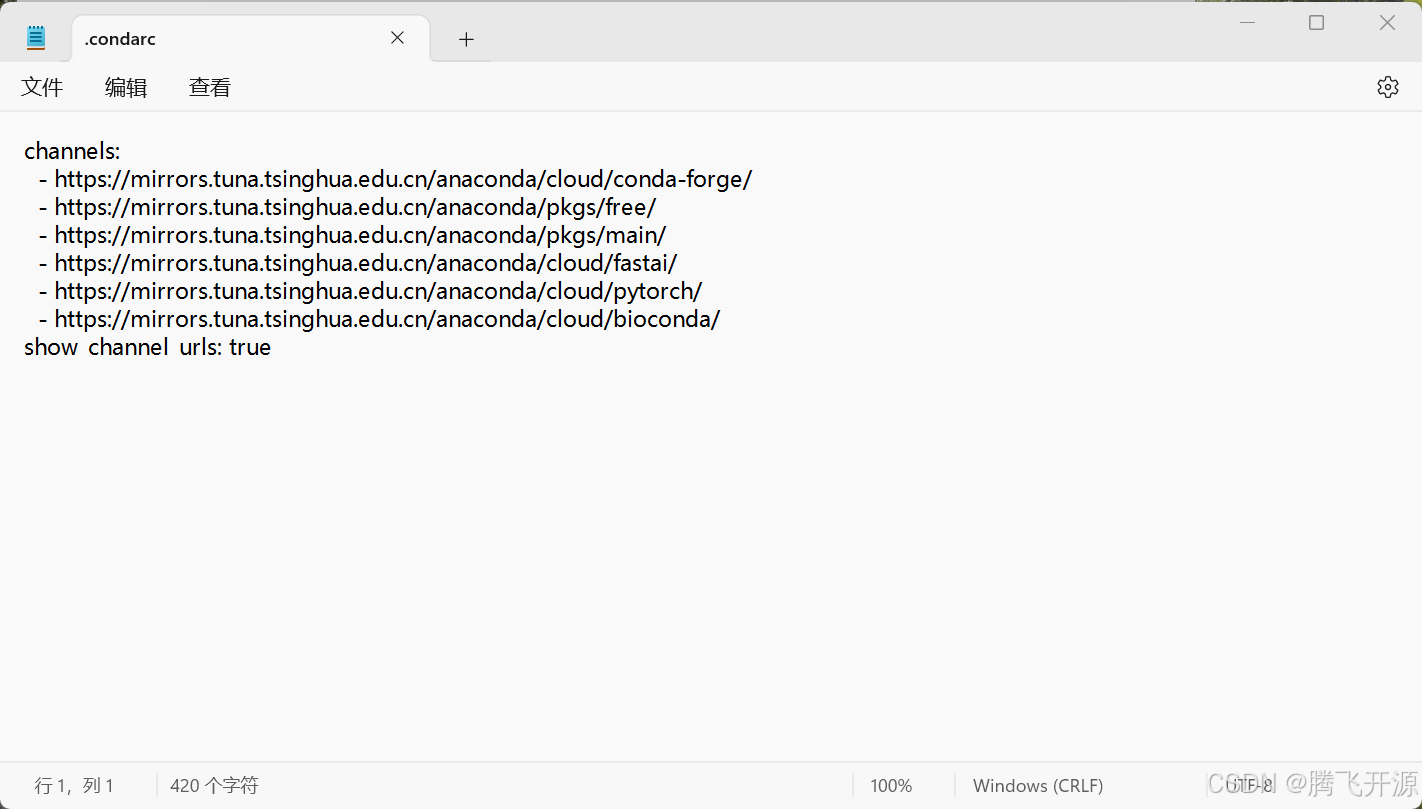
Task: Select the .condarc tab
Action: click(x=251, y=39)
